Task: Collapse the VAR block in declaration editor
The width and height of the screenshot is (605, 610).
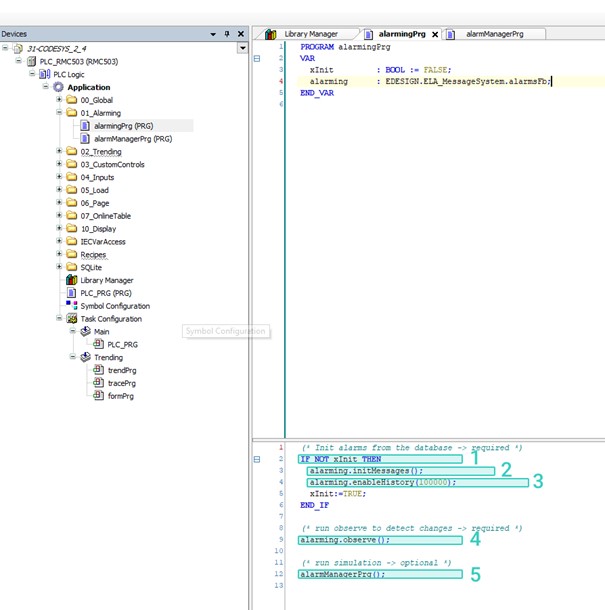Action: pyautogui.click(x=257, y=58)
